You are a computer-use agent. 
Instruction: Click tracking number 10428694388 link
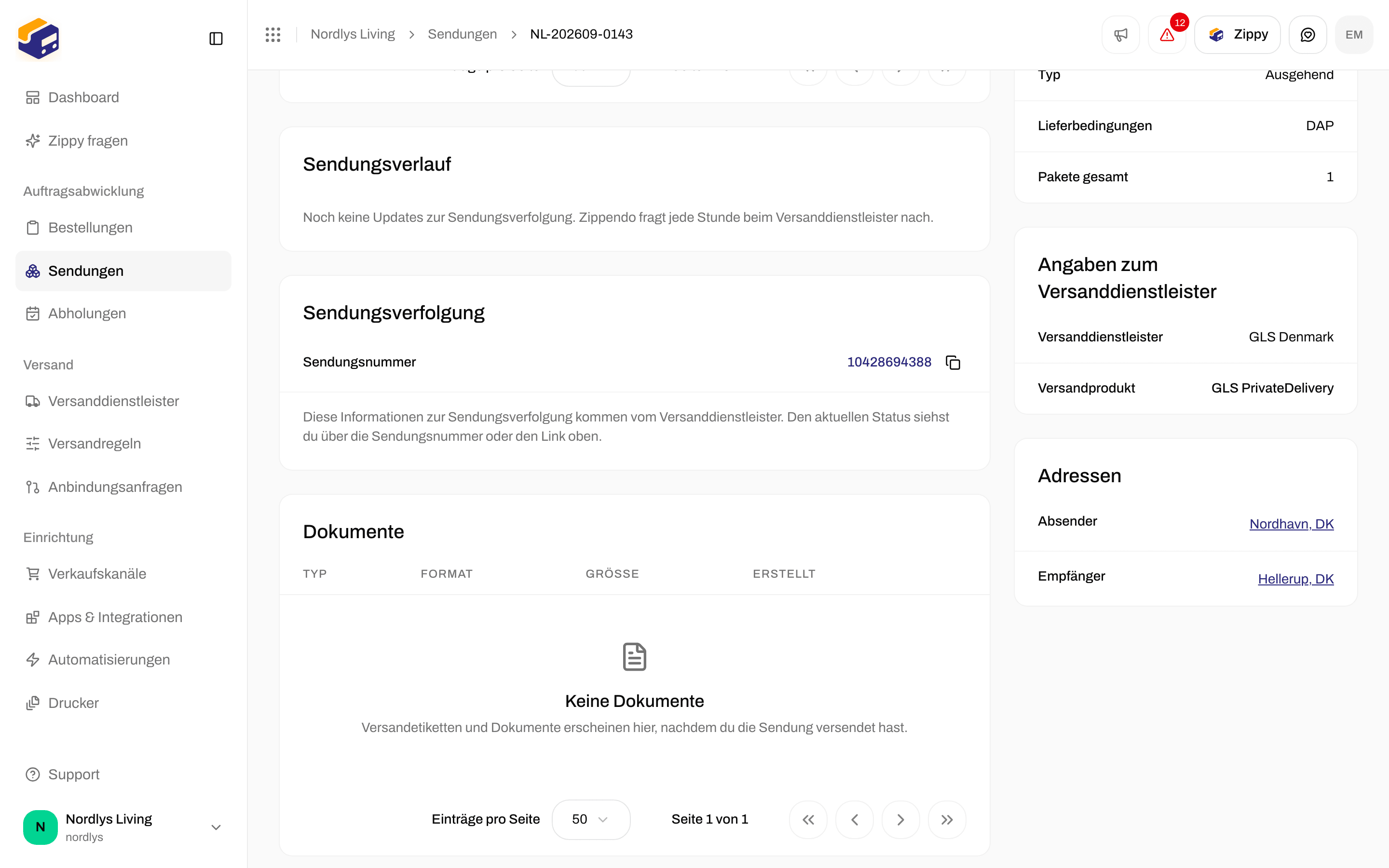coord(889,362)
